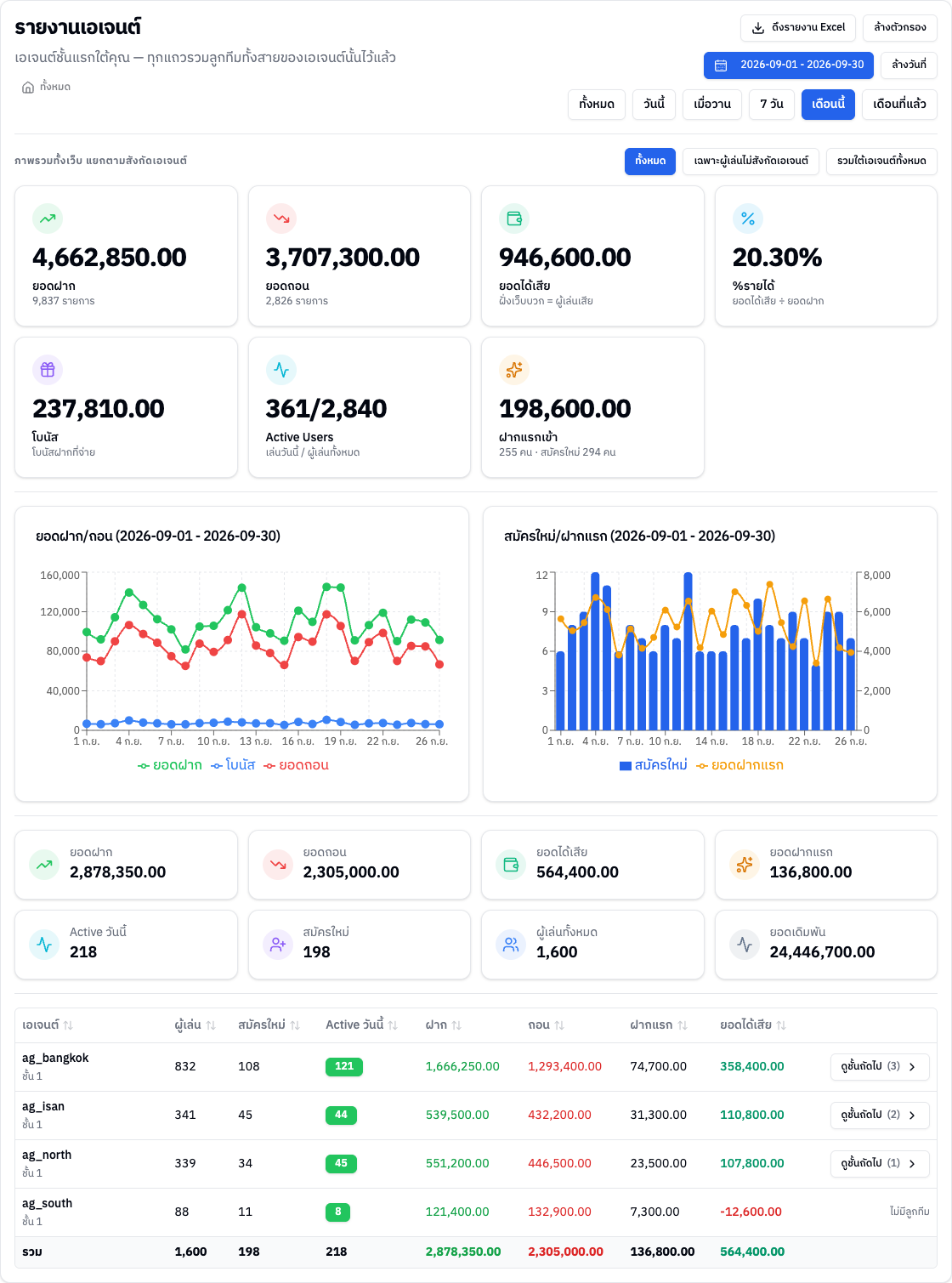This screenshot has width=952, height=1283.
Task: Select the 7 วัน period tab
Action: pyautogui.click(x=772, y=105)
